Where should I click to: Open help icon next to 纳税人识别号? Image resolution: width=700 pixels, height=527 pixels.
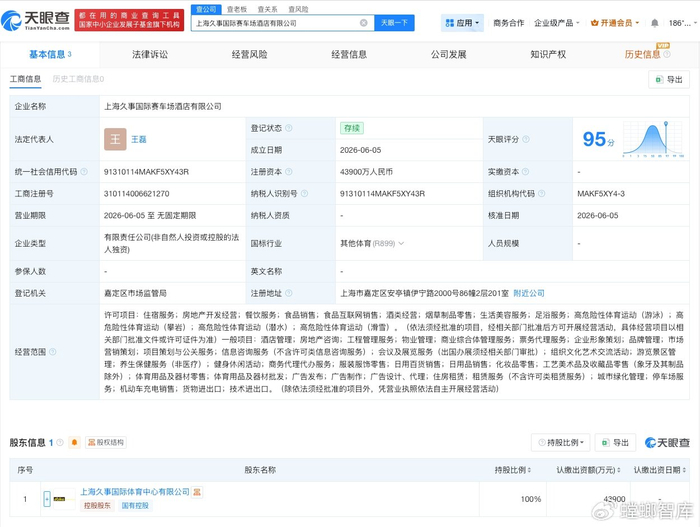[x=304, y=193]
